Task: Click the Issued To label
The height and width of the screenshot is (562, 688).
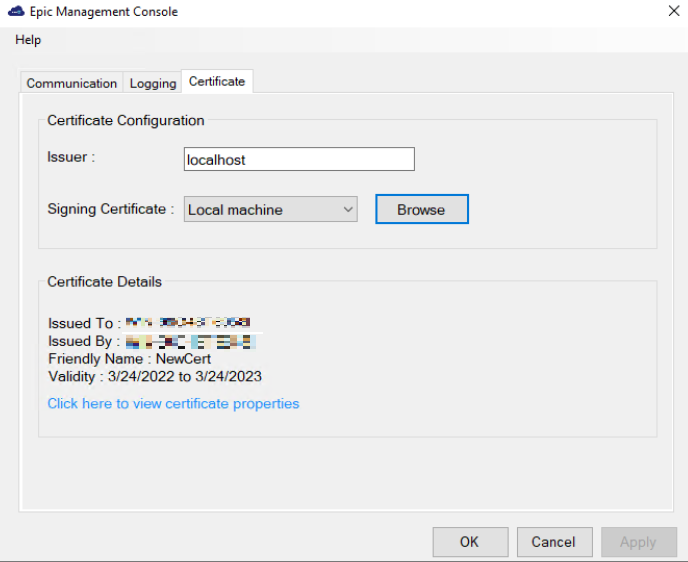Action: (x=84, y=323)
